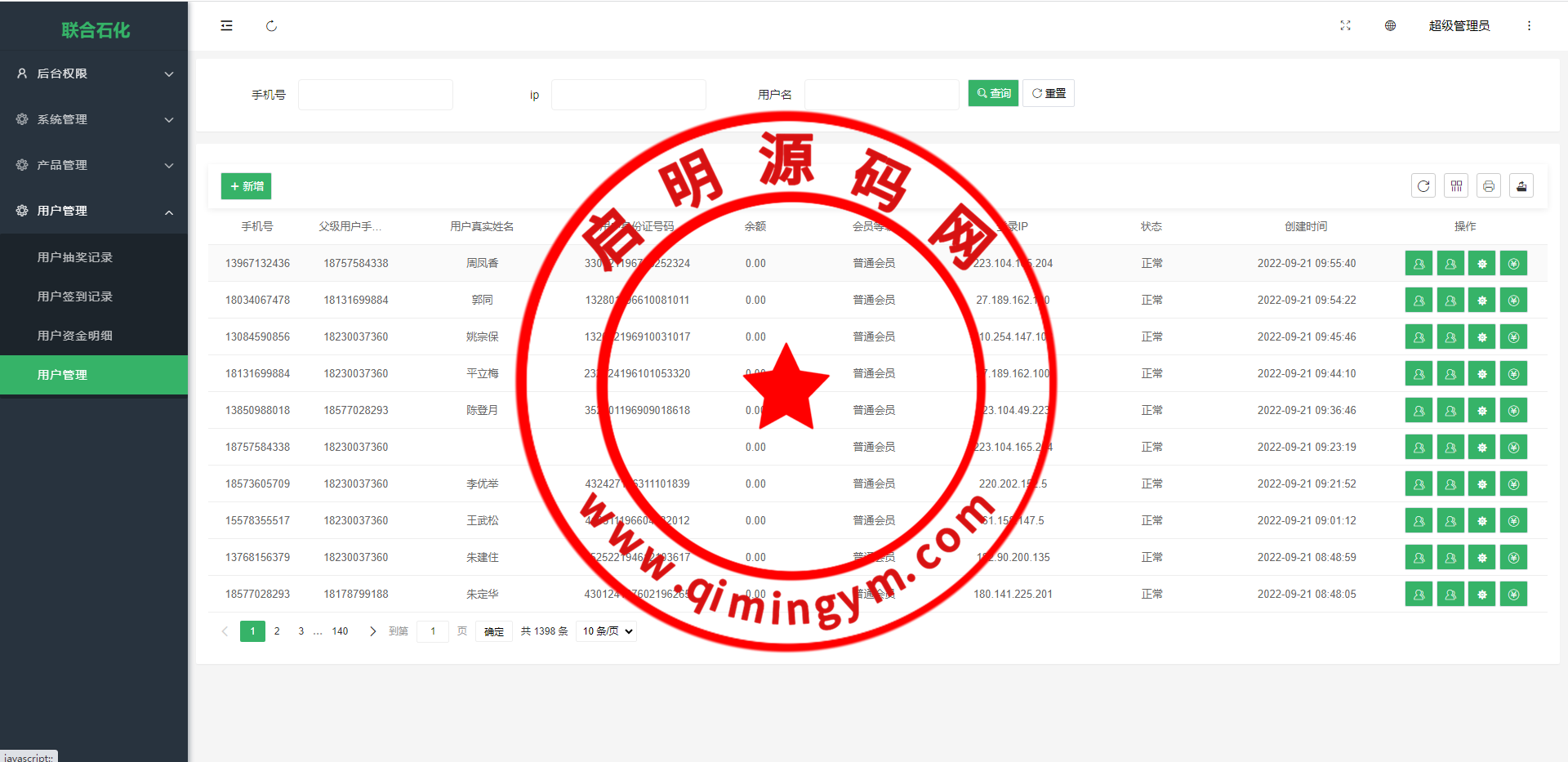This screenshot has height=762, width=1568.
Task: Open the three-dot more options menu
Action: [1529, 26]
